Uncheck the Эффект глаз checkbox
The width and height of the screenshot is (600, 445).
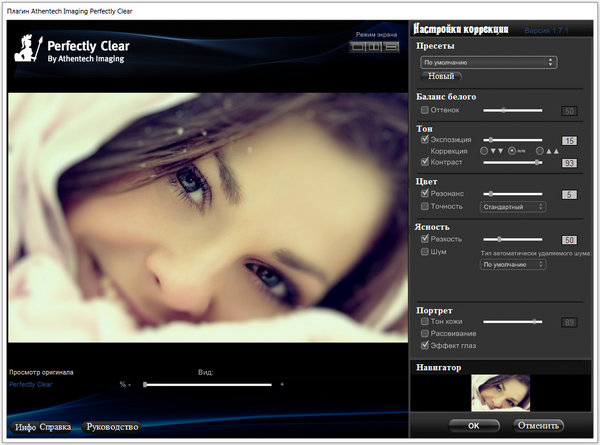[425, 344]
